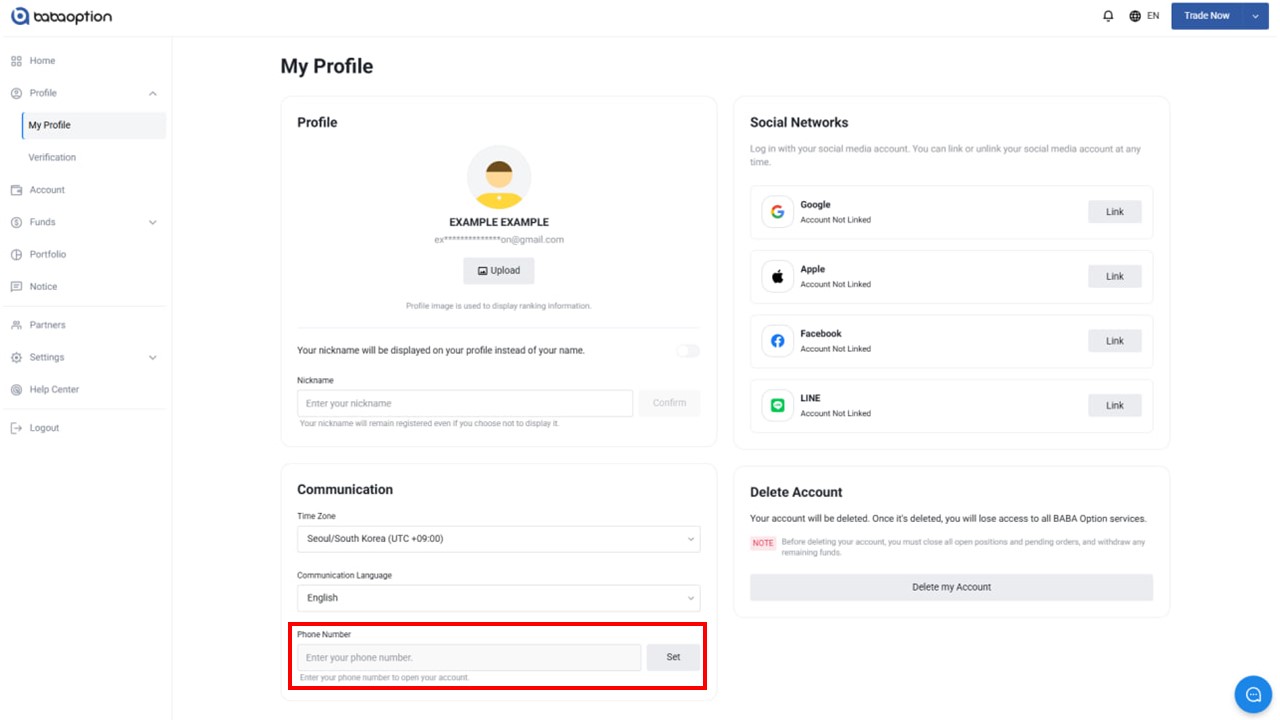This screenshot has height=720, width=1280.
Task: Click the phone number input field
Action: click(x=469, y=657)
